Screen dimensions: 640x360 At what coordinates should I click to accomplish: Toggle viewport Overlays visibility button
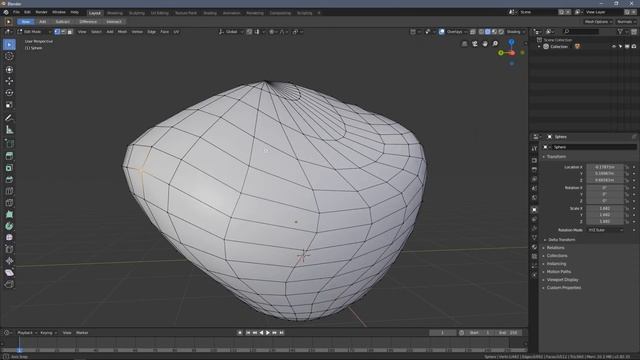coord(442,32)
